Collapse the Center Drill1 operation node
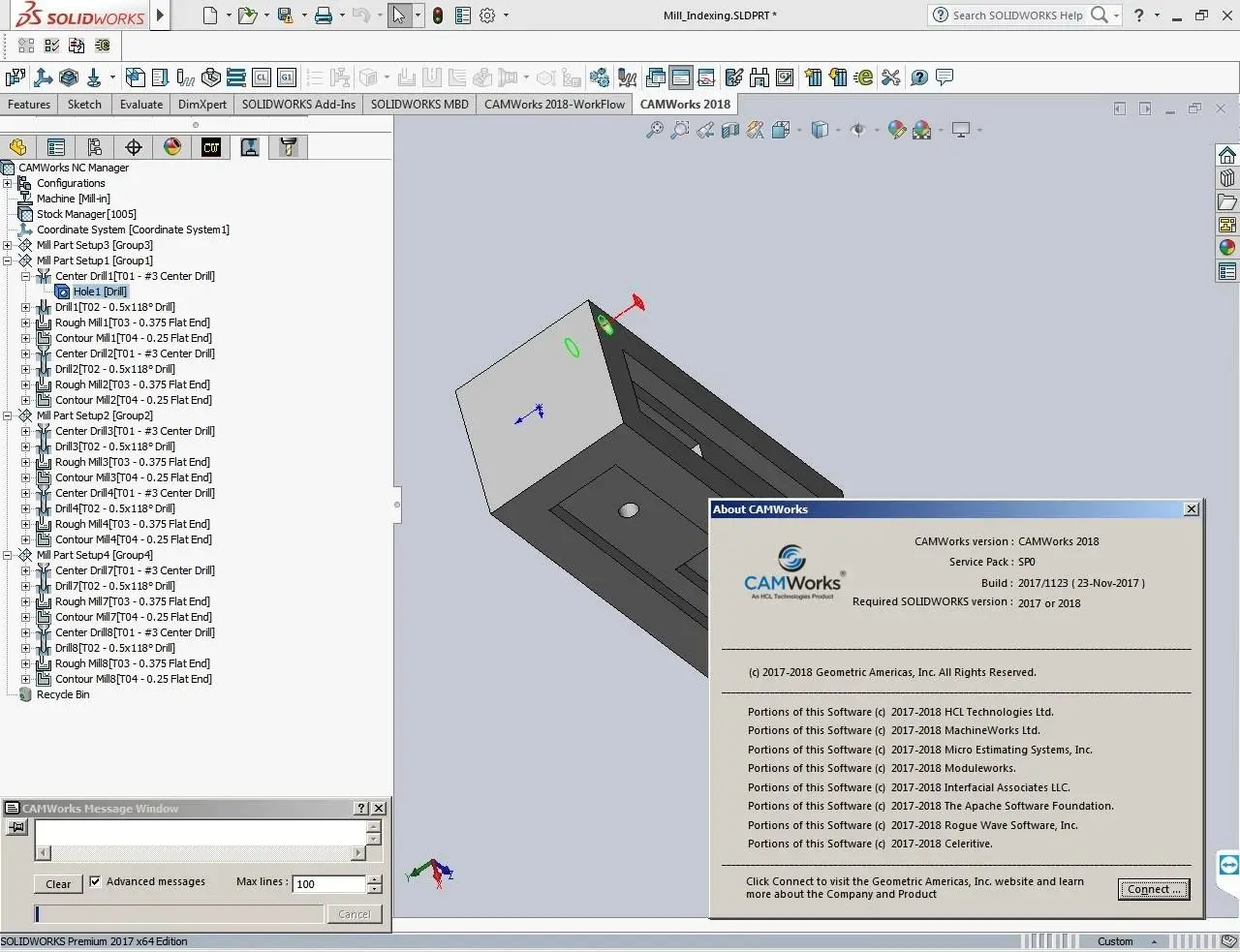Image resolution: width=1240 pixels, height=952 pixels. point(26,276)
